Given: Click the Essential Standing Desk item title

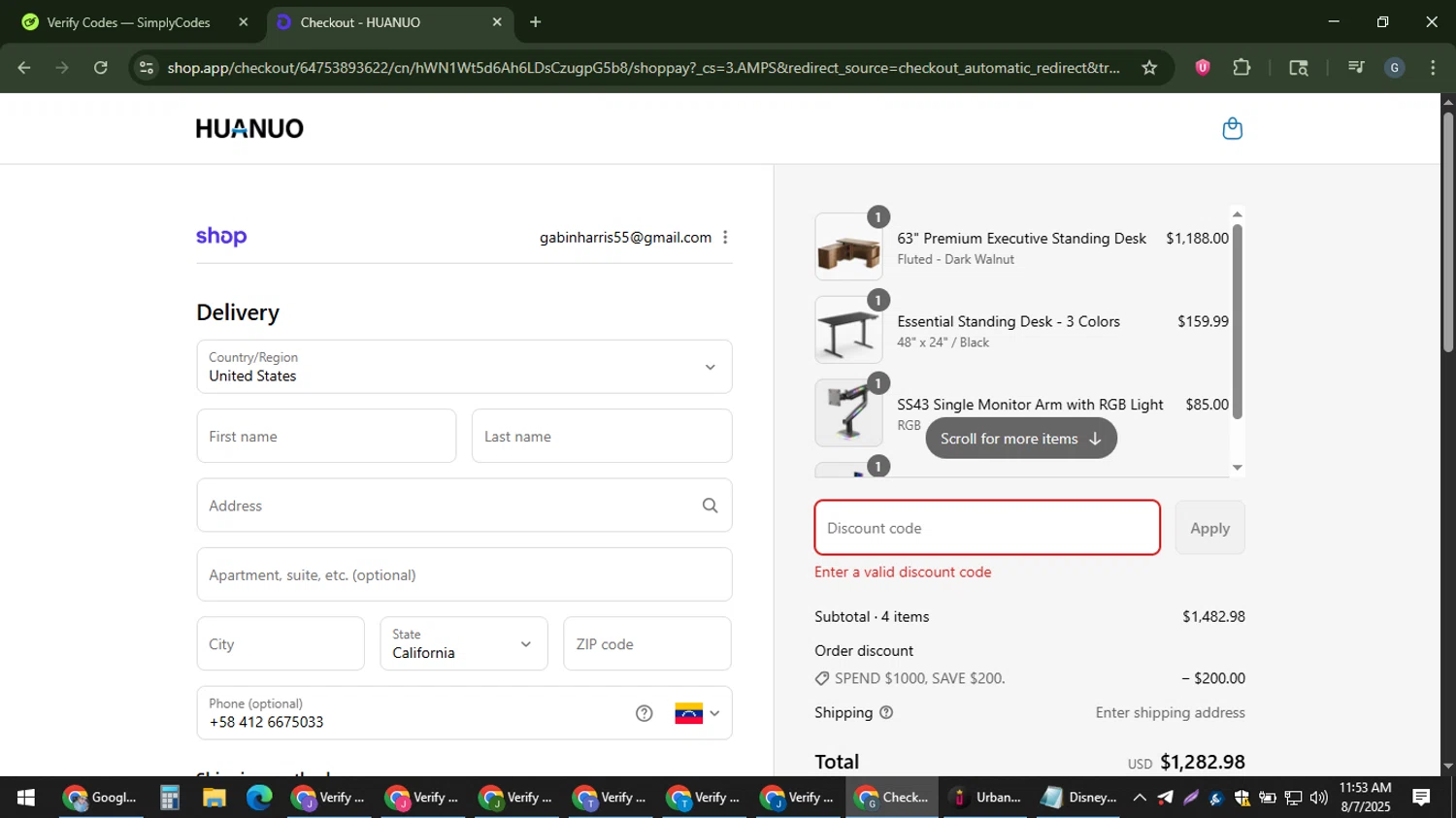Looking at the screenshot, I should pyautogui.click(x=1009, y=322).
